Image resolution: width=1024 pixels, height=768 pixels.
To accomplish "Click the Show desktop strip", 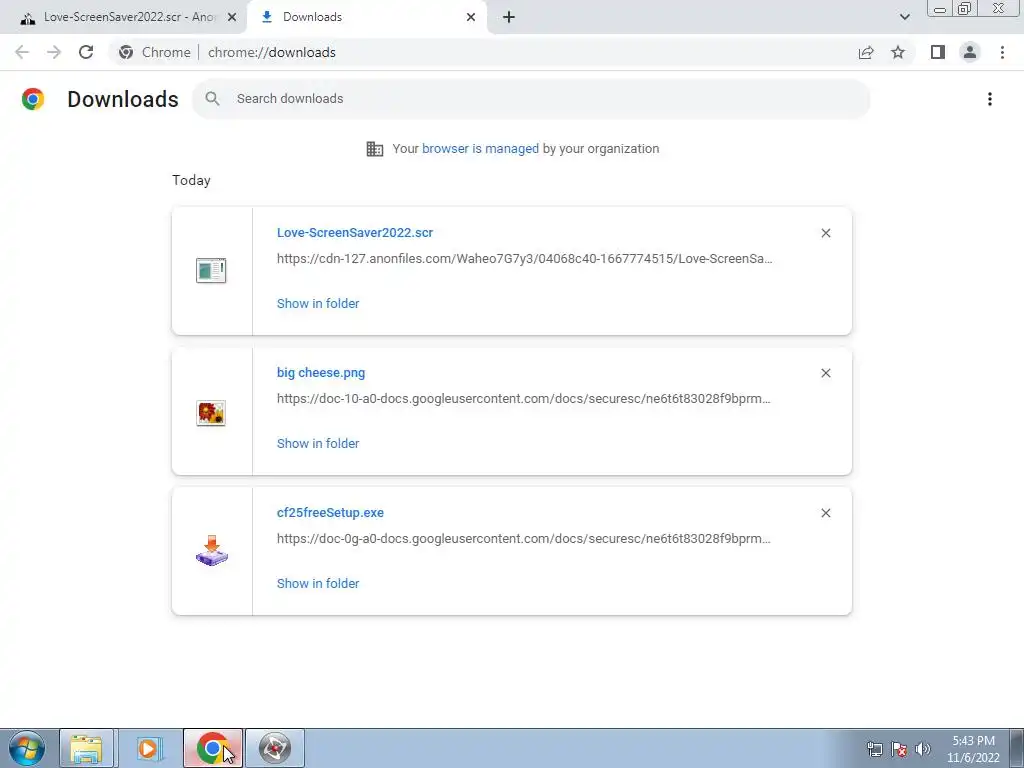I will pos(1017,748).
